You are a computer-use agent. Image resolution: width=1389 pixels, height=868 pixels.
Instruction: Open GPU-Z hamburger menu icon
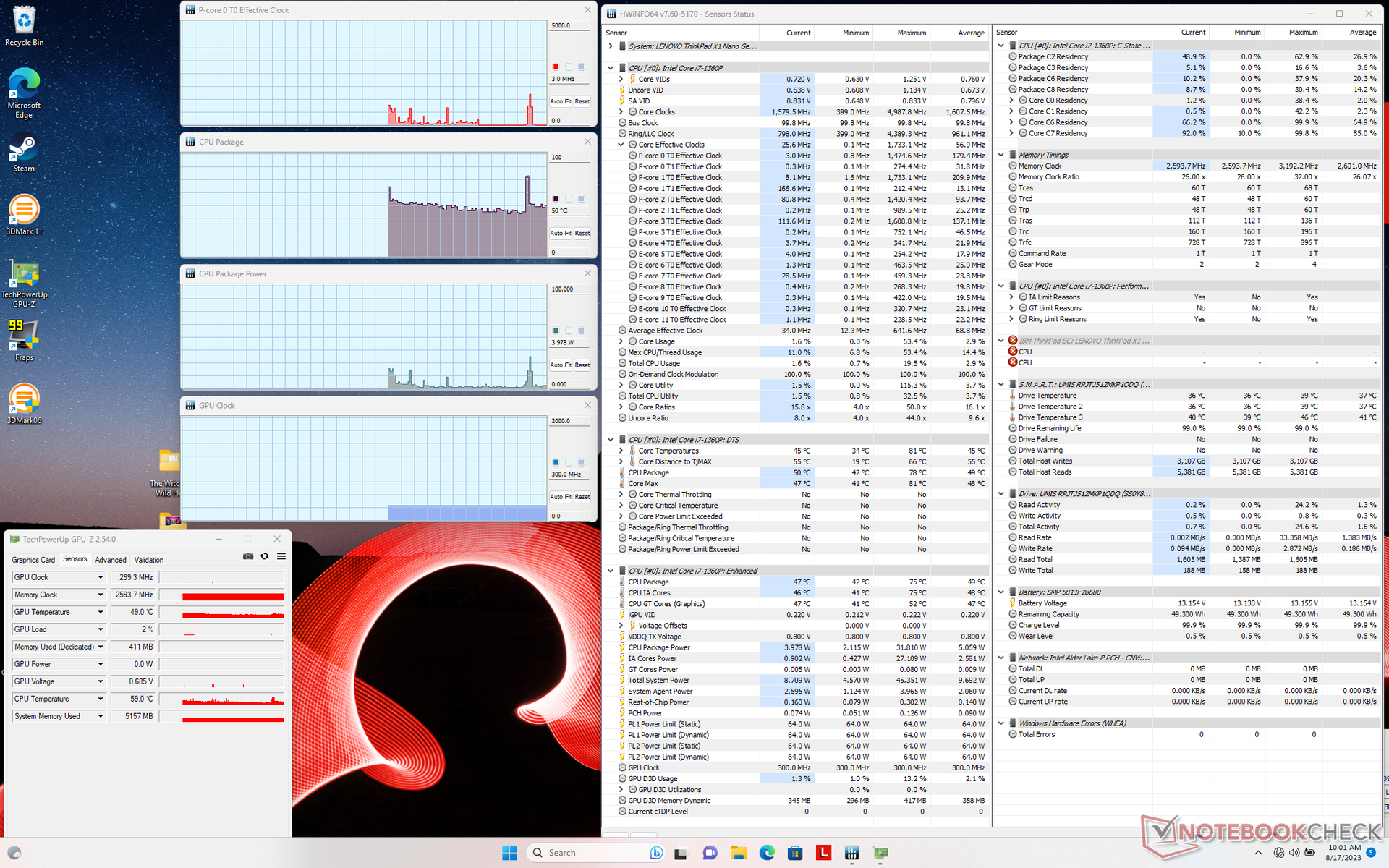(x=281, y=556)
